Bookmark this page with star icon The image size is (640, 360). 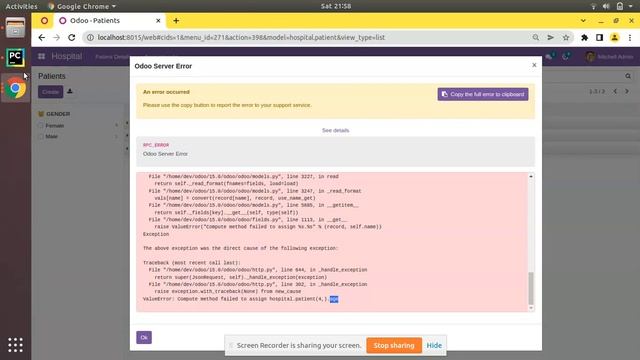click(x=566, y=38)
